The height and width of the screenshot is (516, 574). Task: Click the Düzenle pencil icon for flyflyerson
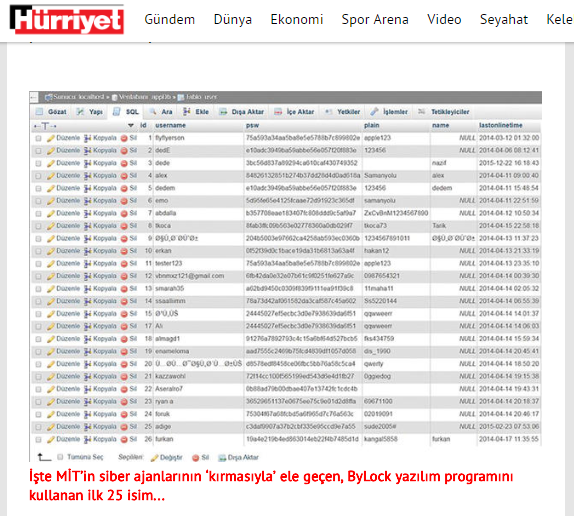[x=51, y=138]
